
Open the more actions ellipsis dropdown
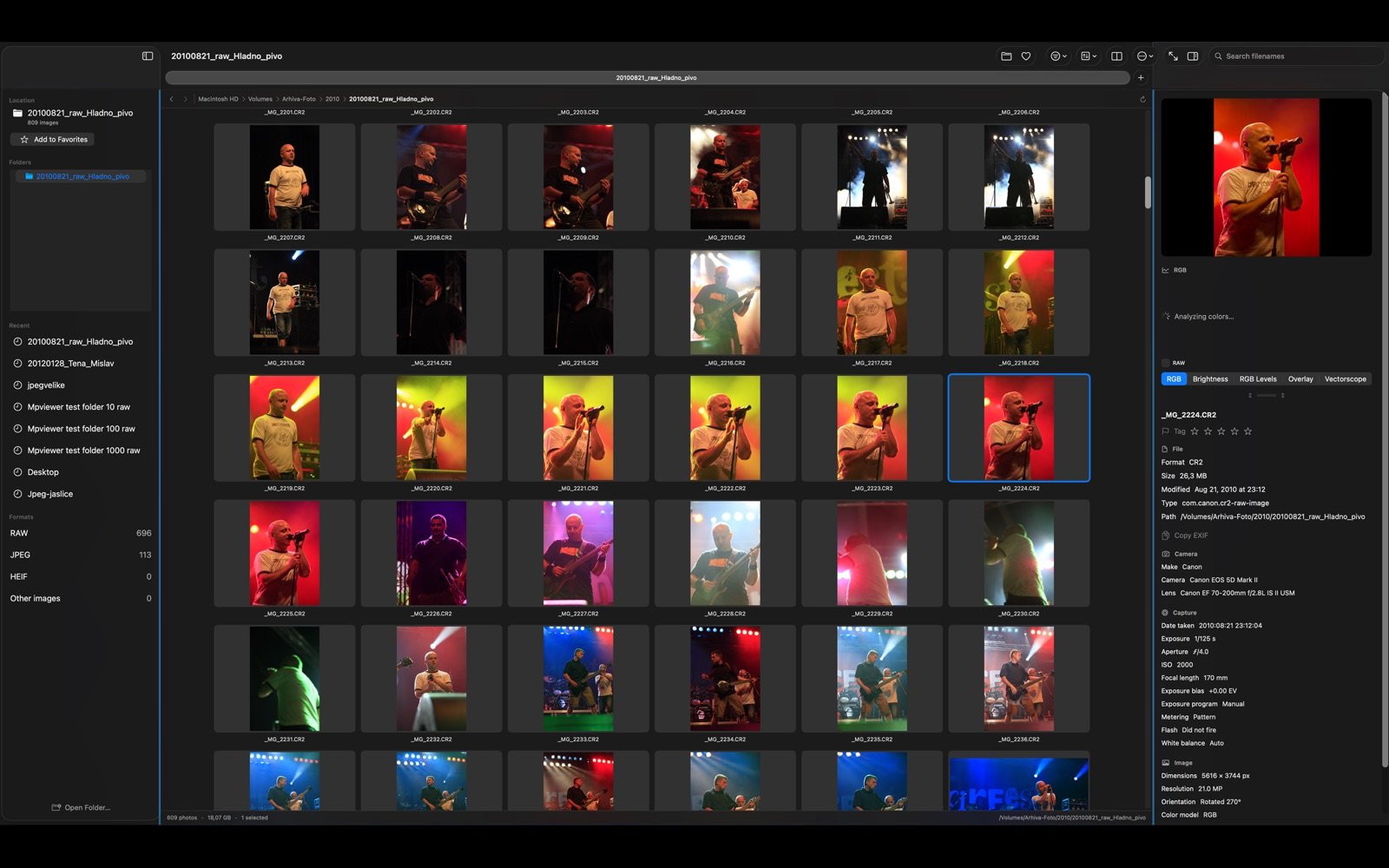(1145, 56)
